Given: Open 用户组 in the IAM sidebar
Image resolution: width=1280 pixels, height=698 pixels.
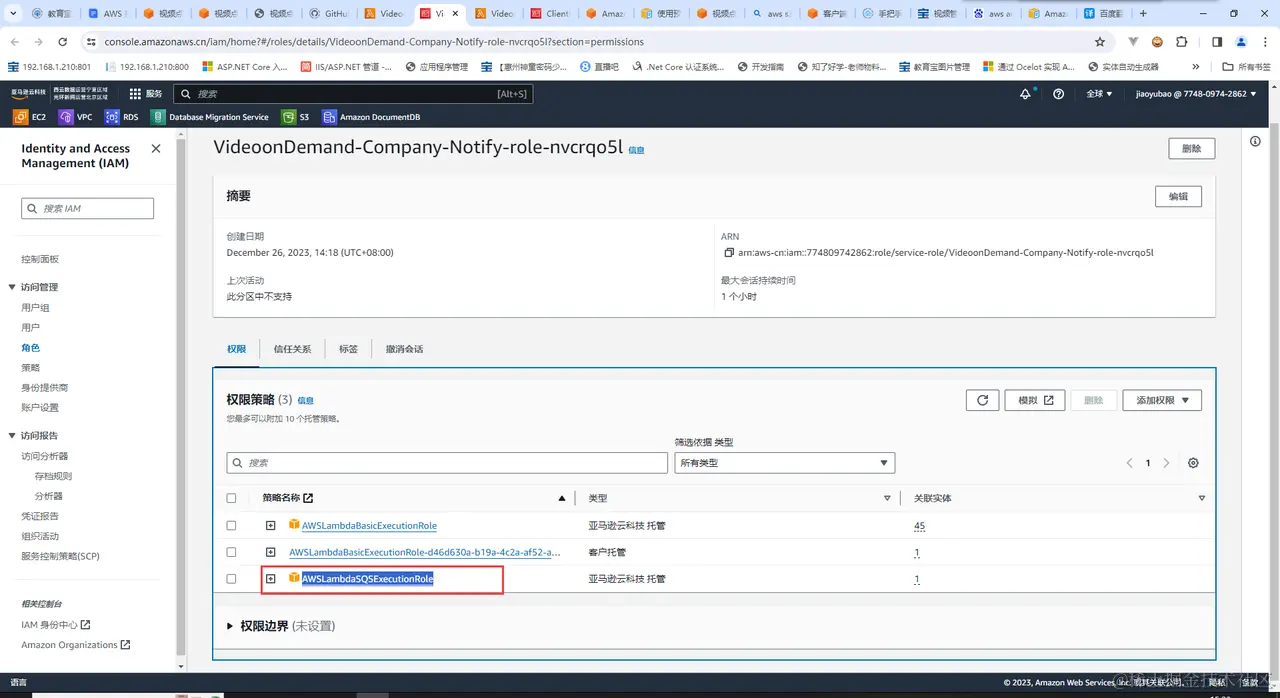Looking at the screenshot, I should tap(36, 307).
